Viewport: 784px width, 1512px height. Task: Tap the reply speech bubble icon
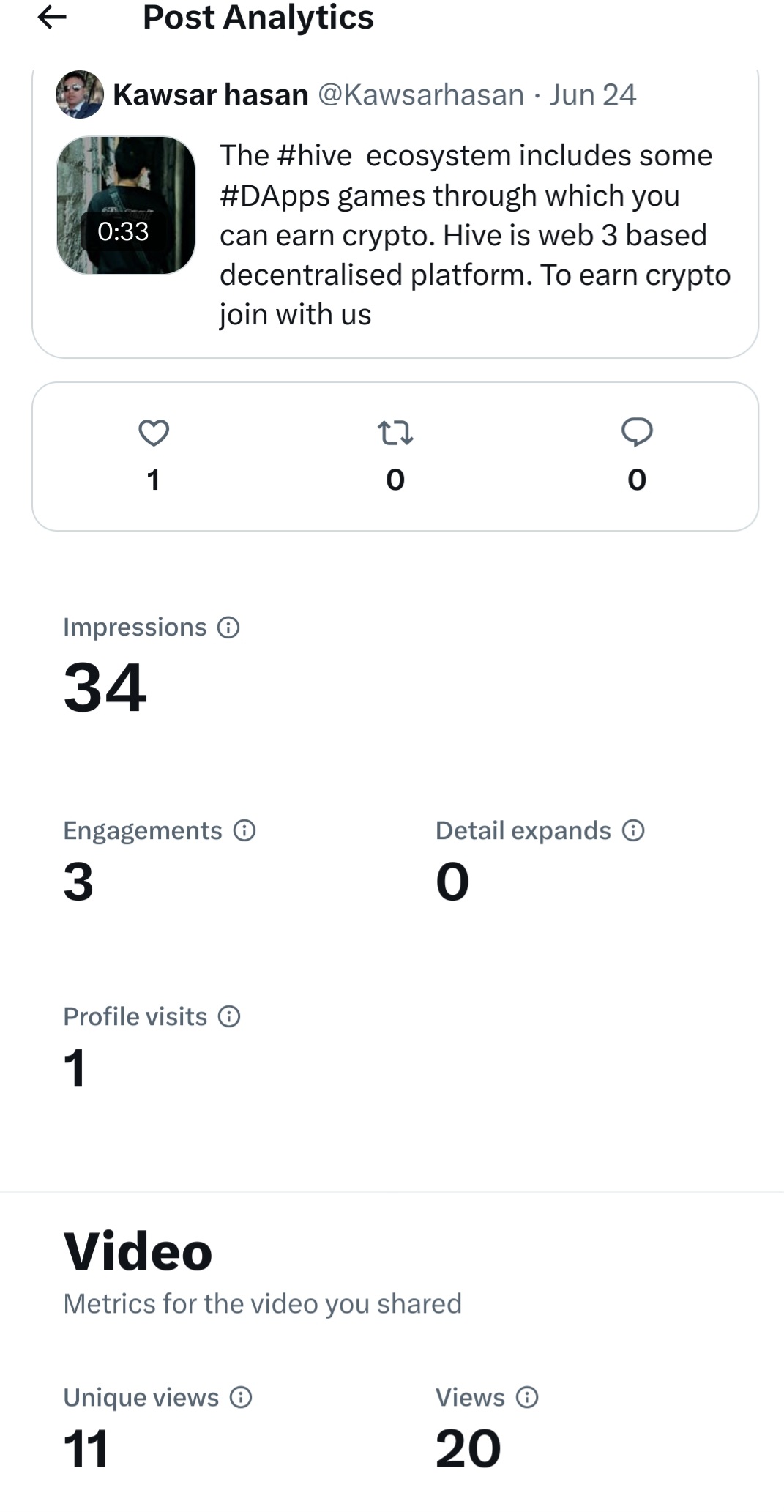[637, 432]
